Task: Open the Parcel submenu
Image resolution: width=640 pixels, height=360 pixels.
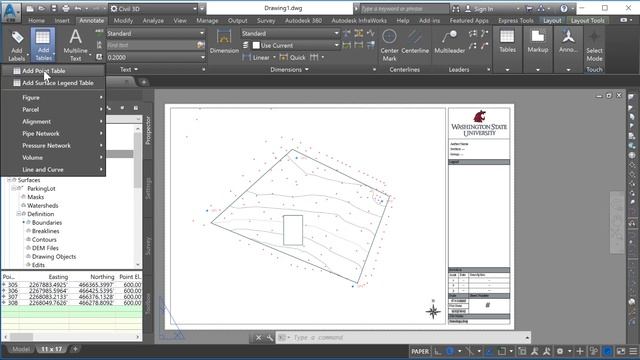Action: click(53, 109)
